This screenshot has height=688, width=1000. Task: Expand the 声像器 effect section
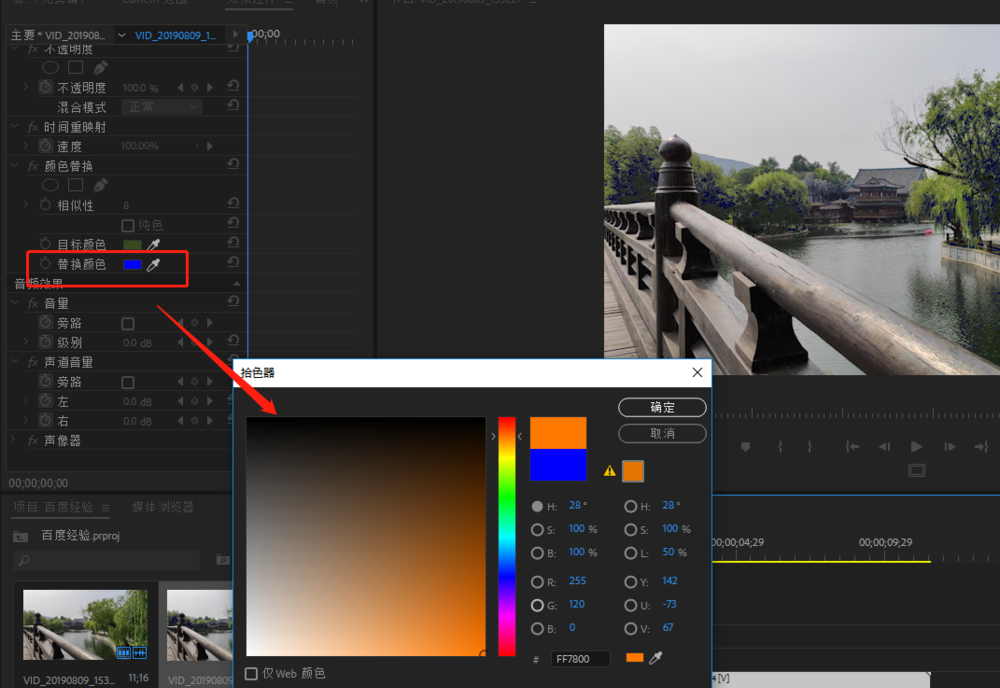[15, 440]
